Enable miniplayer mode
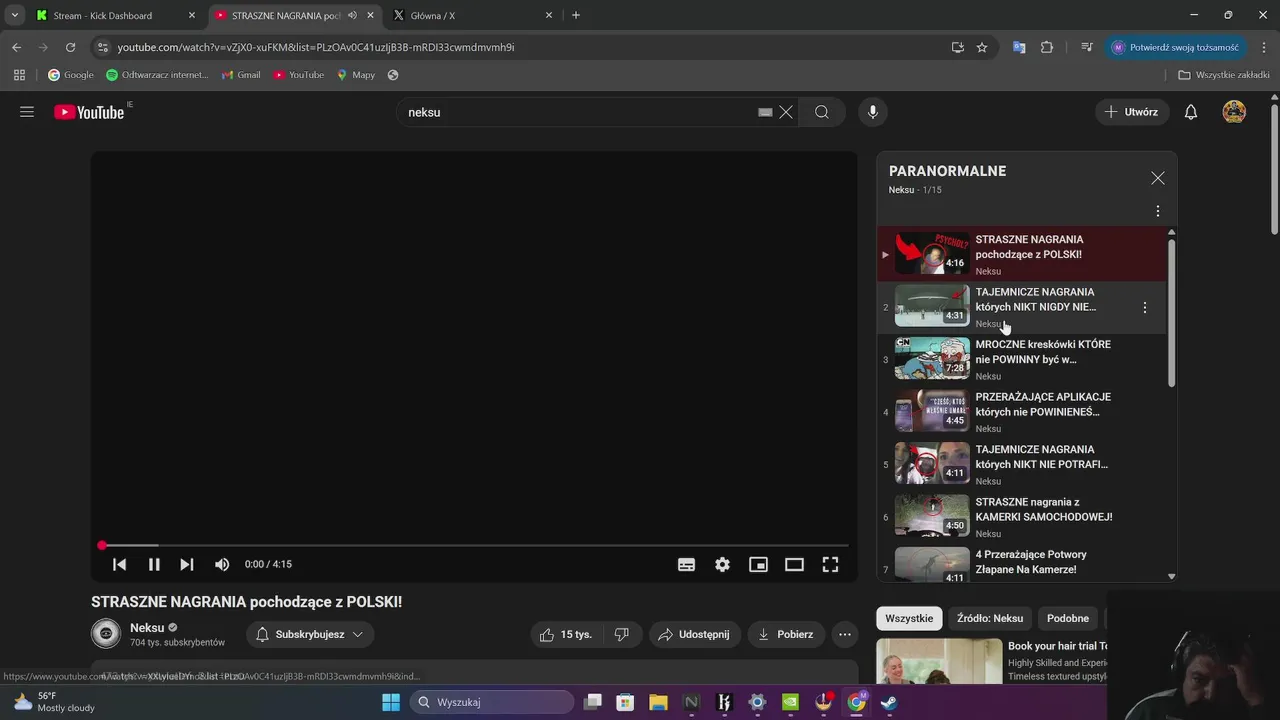The height and width of the screenshot is (720, 1280). coord(758,564)
